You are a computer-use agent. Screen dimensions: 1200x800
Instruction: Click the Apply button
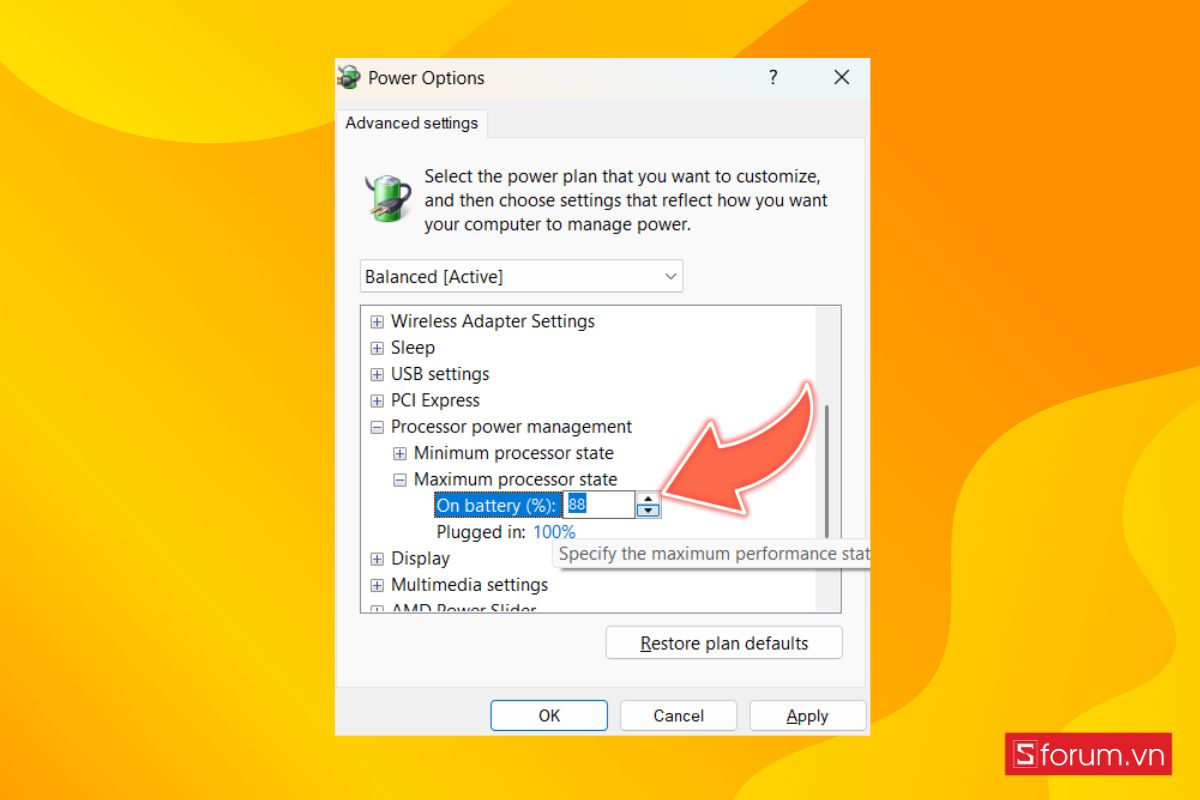point(807,715)
